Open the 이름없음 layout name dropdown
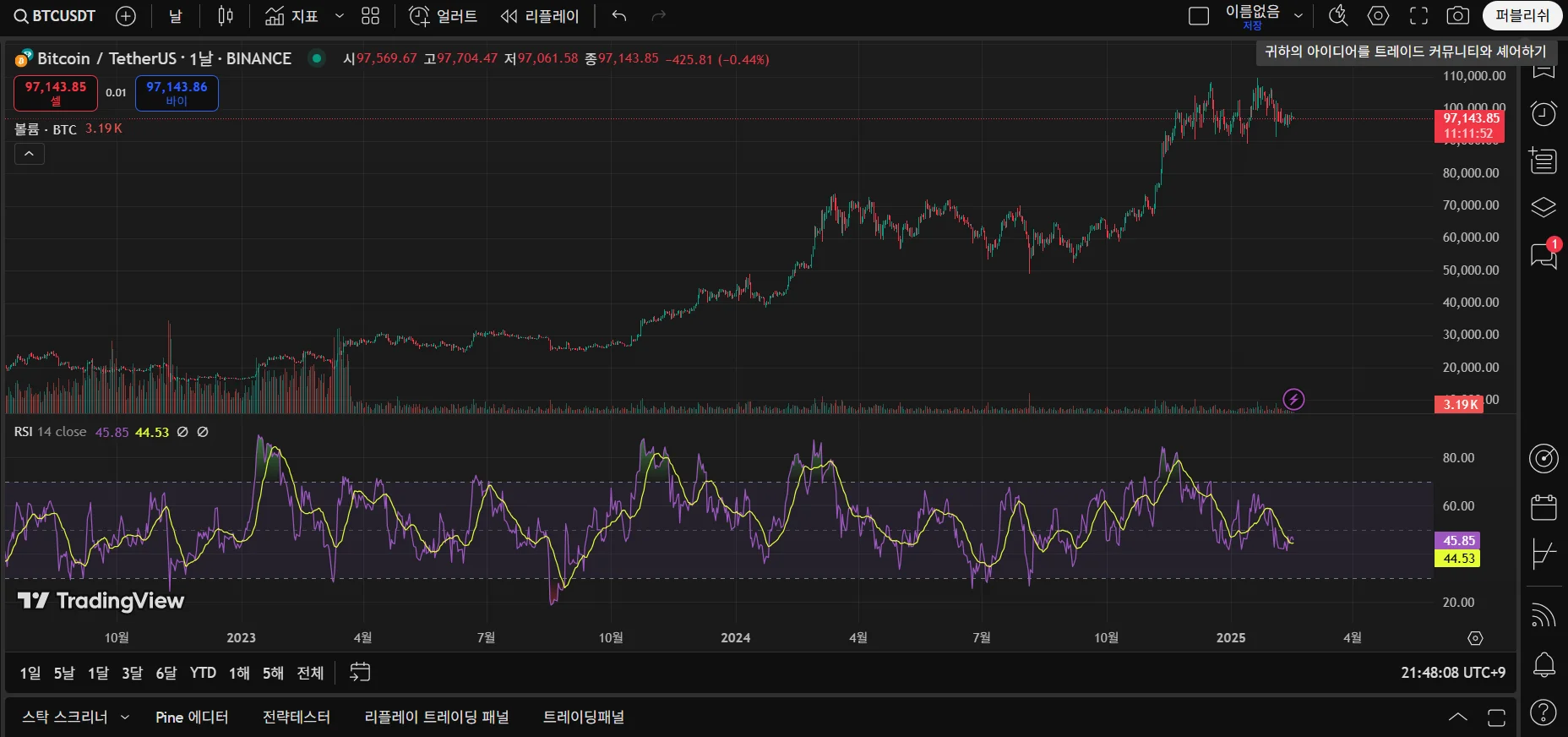1568x737 pixels. pyautogui.click(x=1298, y=16)
